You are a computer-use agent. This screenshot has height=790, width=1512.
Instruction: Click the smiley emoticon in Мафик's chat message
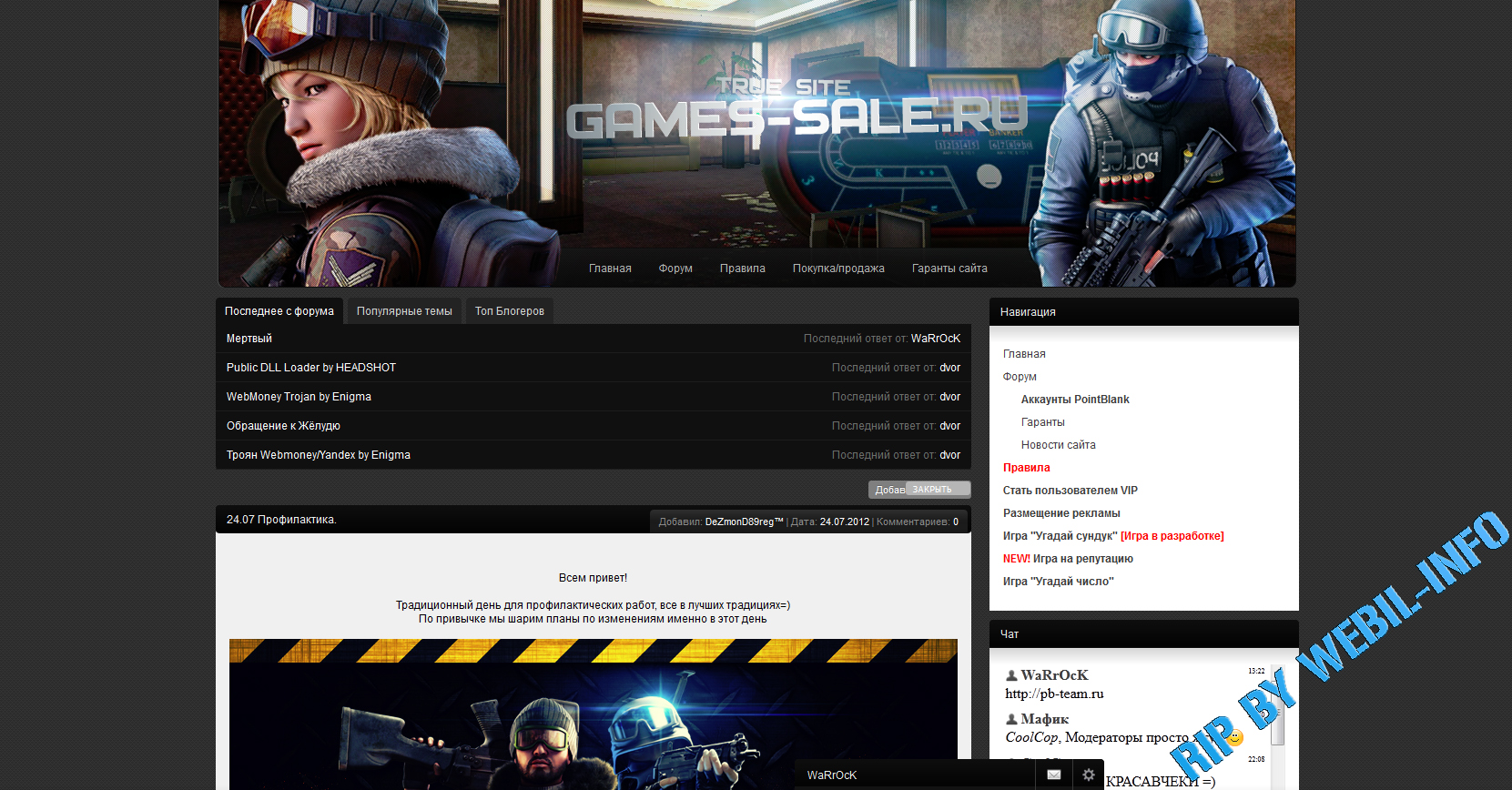pyautogui.click(x=1234, y=737)
